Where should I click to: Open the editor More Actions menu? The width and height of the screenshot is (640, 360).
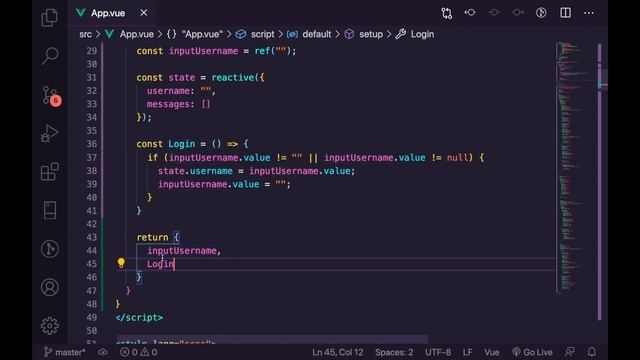tap(589, 13)
